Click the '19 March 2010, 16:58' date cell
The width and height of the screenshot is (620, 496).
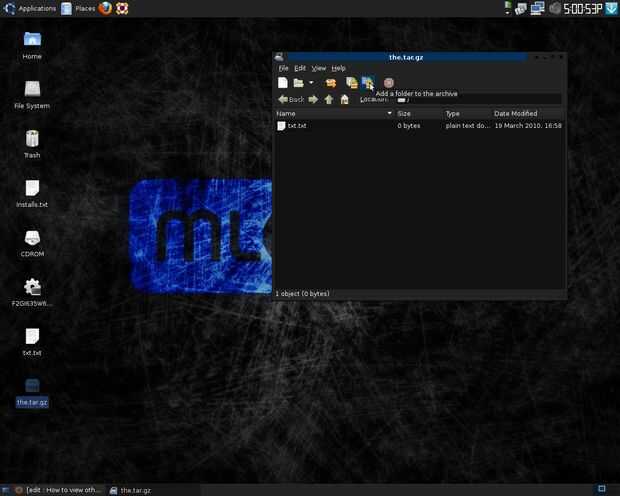click(x=528, y=125)
